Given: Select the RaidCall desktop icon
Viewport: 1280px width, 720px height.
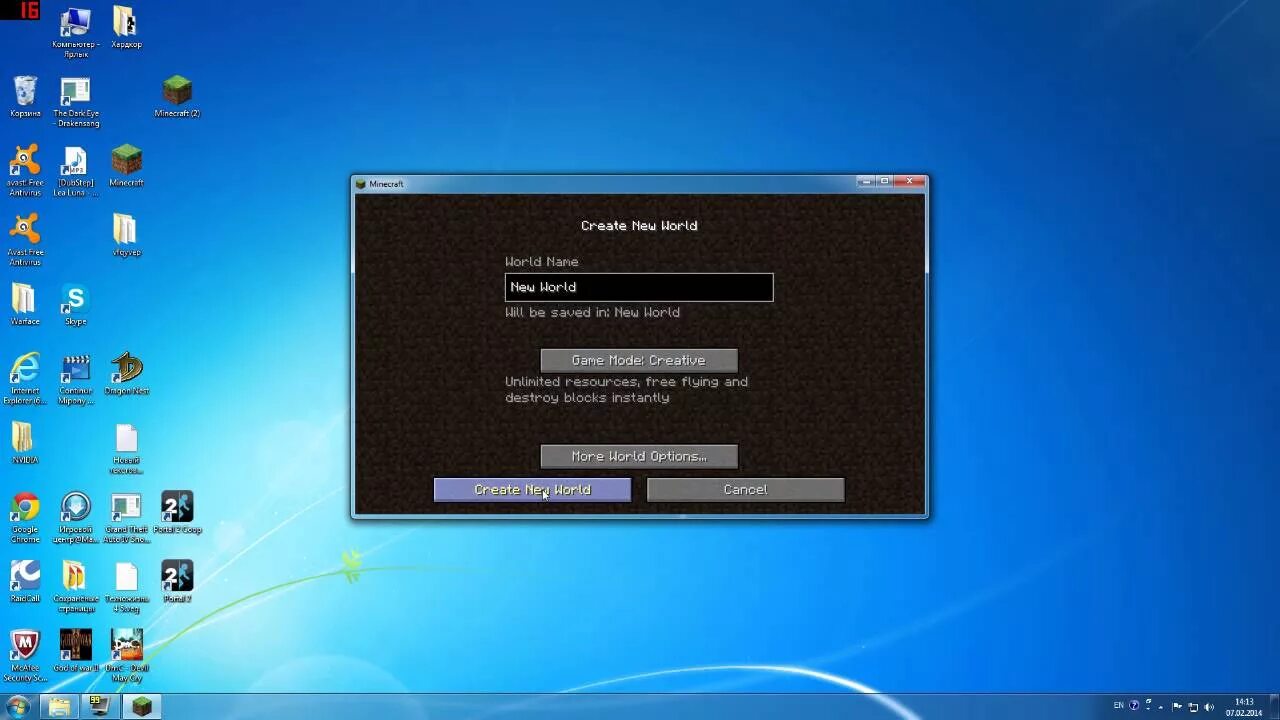Looking at the screenshot, I should [x=25, y=581].
